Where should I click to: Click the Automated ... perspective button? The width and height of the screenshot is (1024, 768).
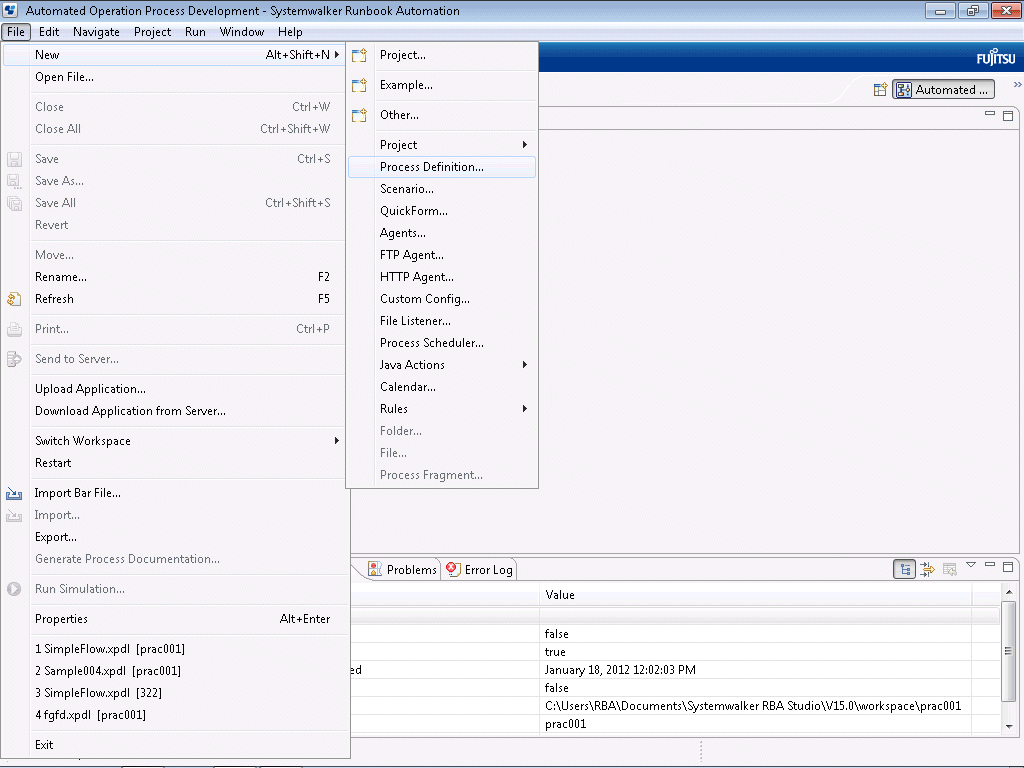coord(944,89)
